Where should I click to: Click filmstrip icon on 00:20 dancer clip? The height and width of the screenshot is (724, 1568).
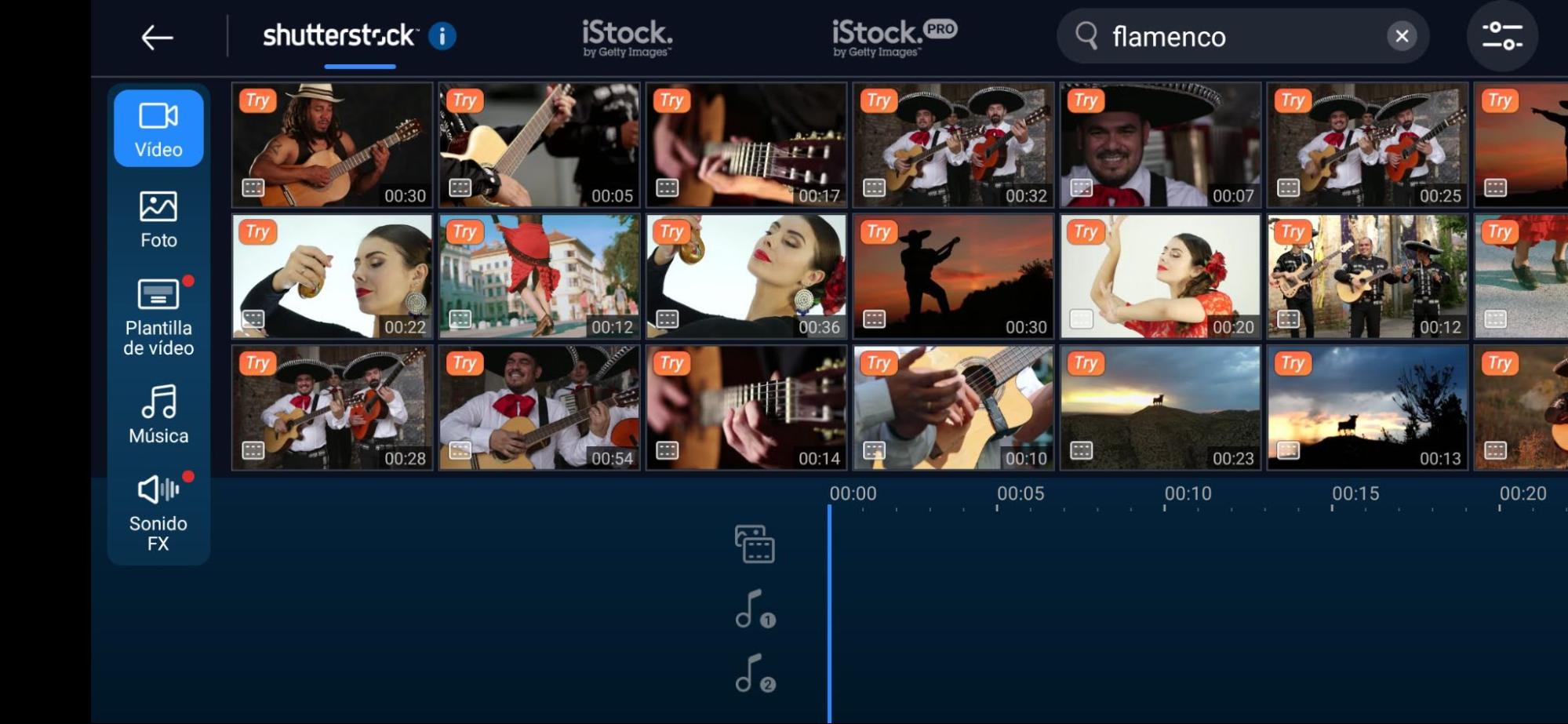(1082, 318)
